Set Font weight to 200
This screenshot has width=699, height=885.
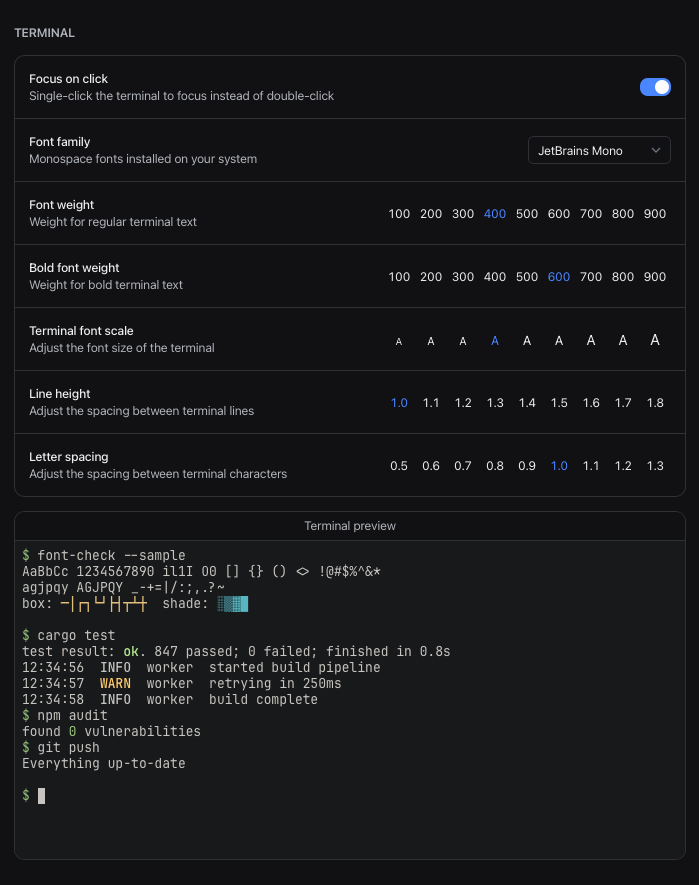point(431,214)
